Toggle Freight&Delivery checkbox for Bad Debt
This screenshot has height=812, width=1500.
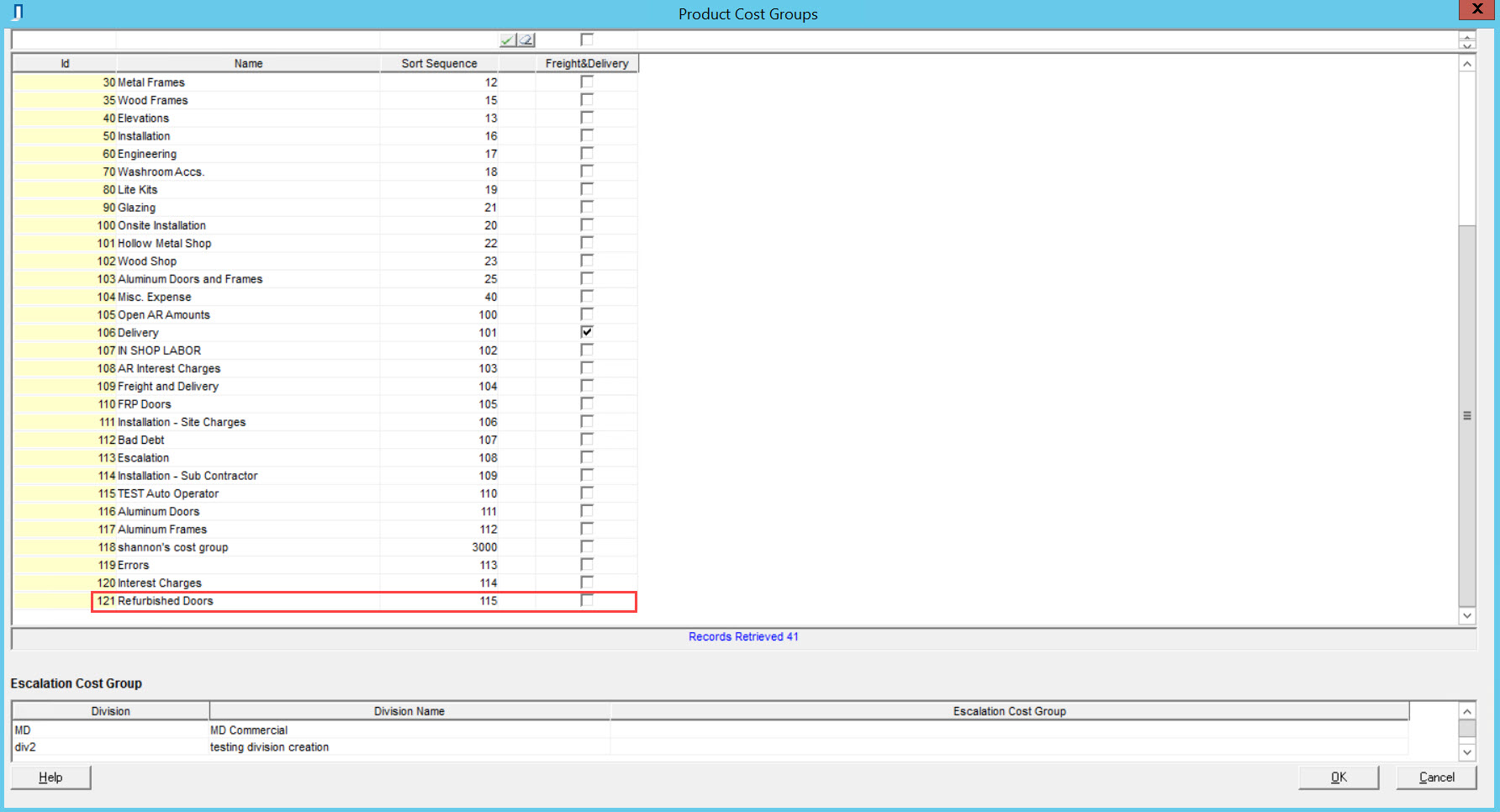(x=587, y=440)
